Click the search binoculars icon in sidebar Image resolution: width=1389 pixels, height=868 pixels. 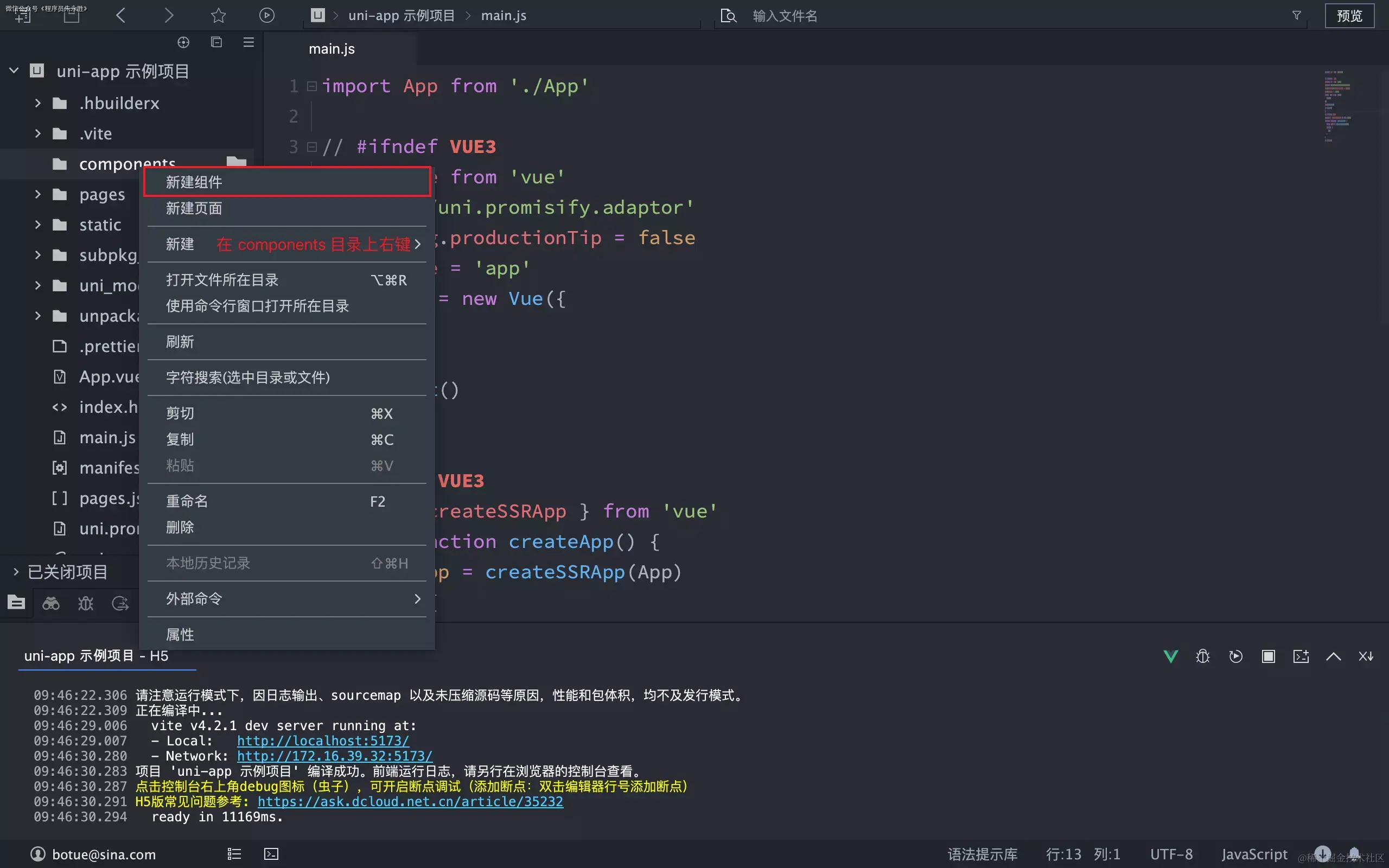tap(51, 603)
